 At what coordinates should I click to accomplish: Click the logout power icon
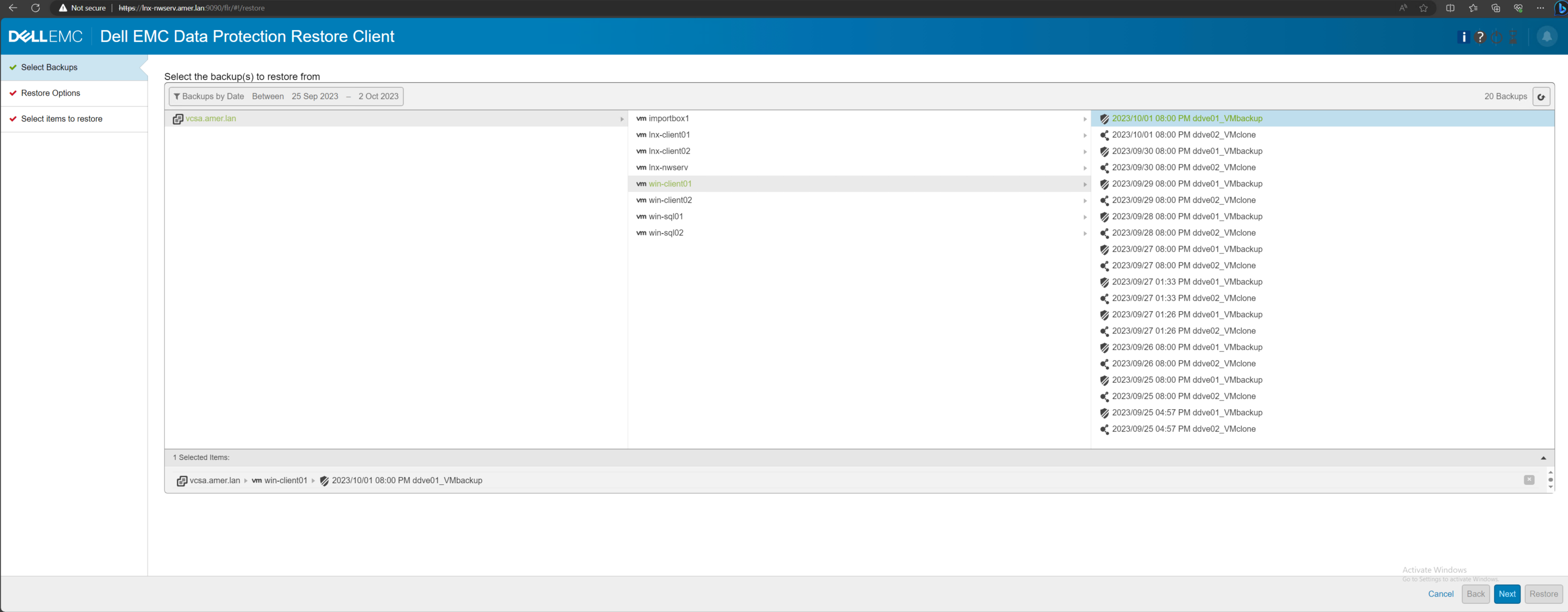point(1497,37)
